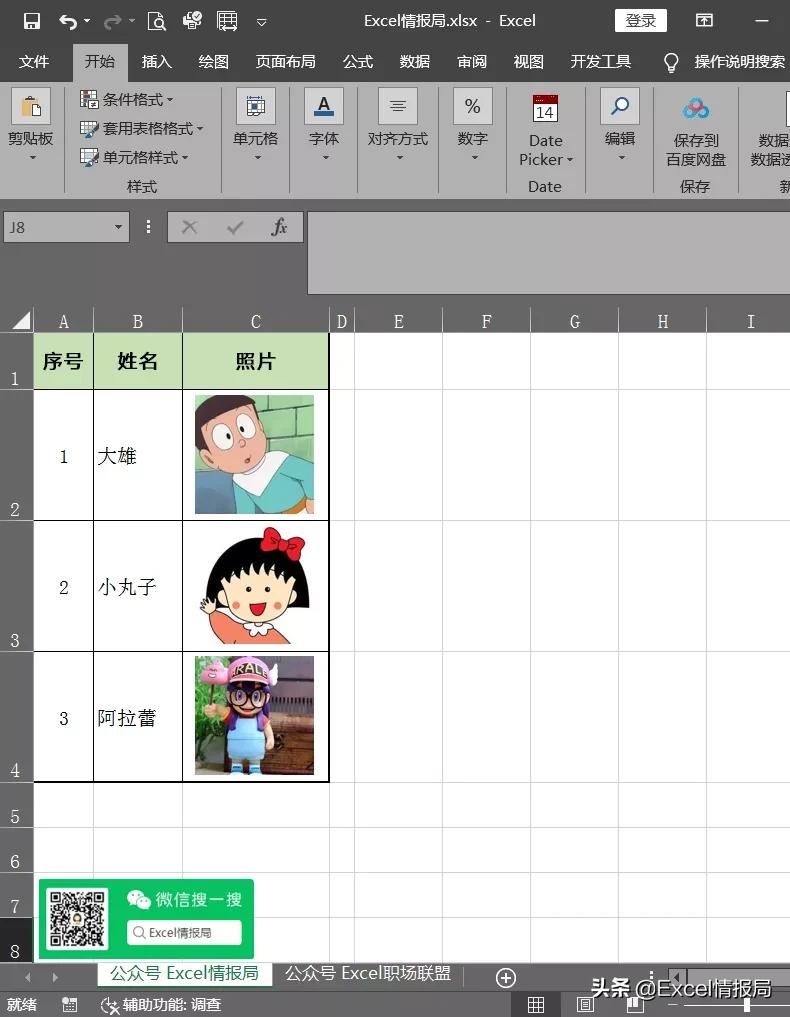790x1017 pixels.
Task: Click 辅助功能: 调查 accessibility status
Action: click(x=161, y=1005)
